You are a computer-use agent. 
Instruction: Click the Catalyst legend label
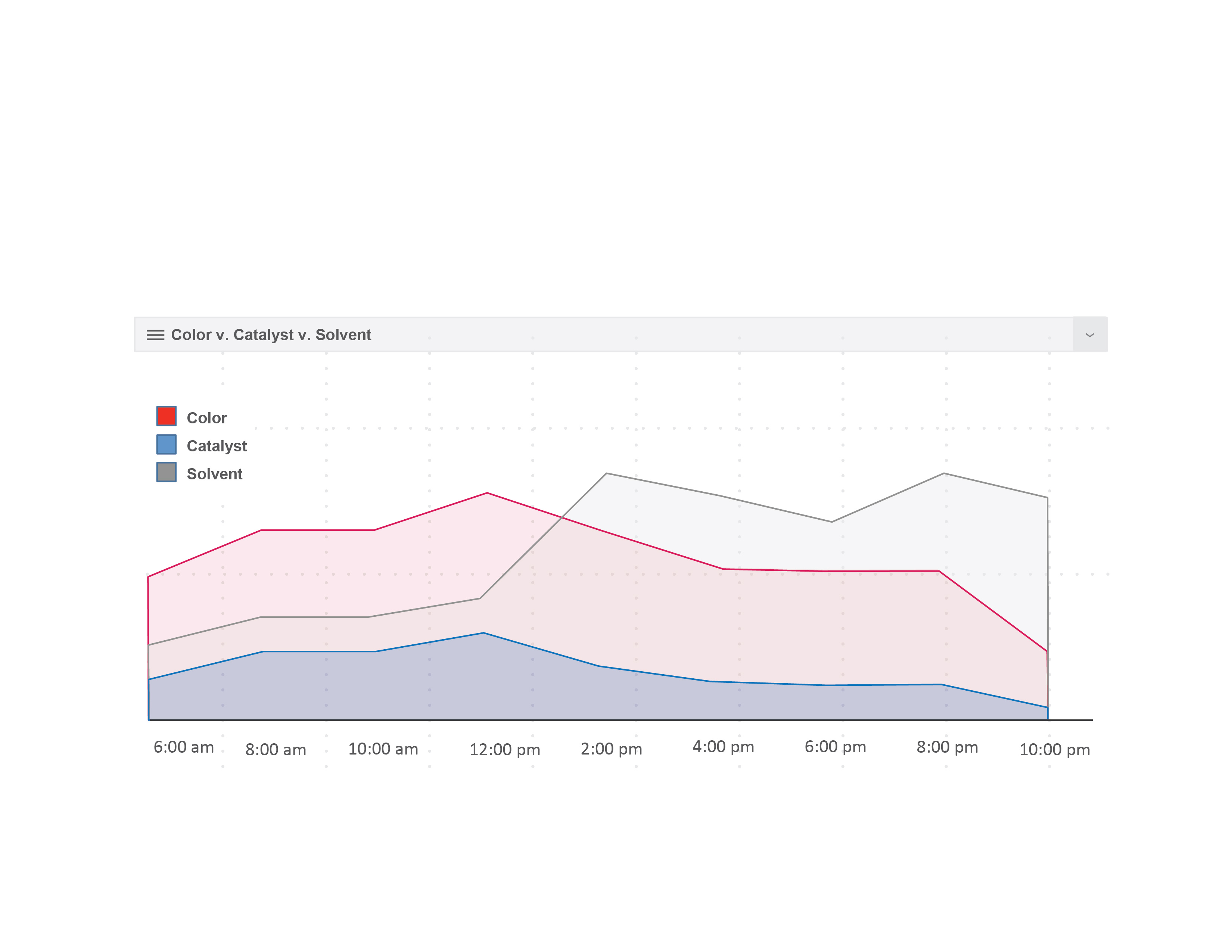point(217,446)
